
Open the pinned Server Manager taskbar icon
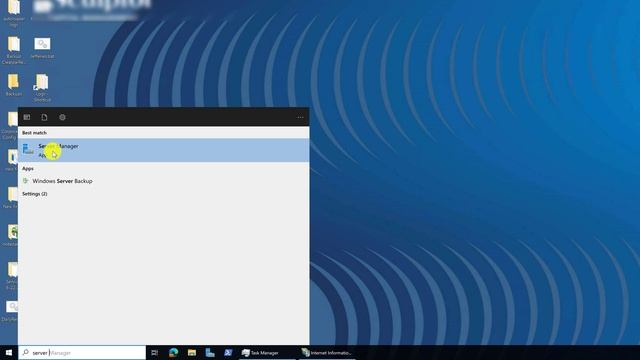(x=210, y=353)
